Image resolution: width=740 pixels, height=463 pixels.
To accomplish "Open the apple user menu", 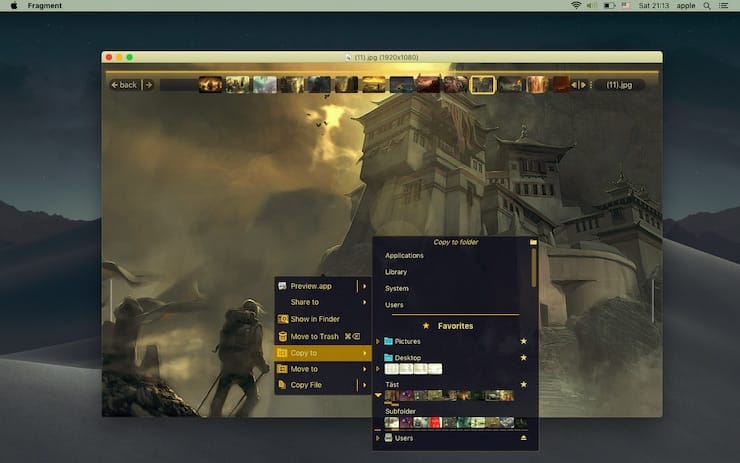I will click(x=686, y=6).
